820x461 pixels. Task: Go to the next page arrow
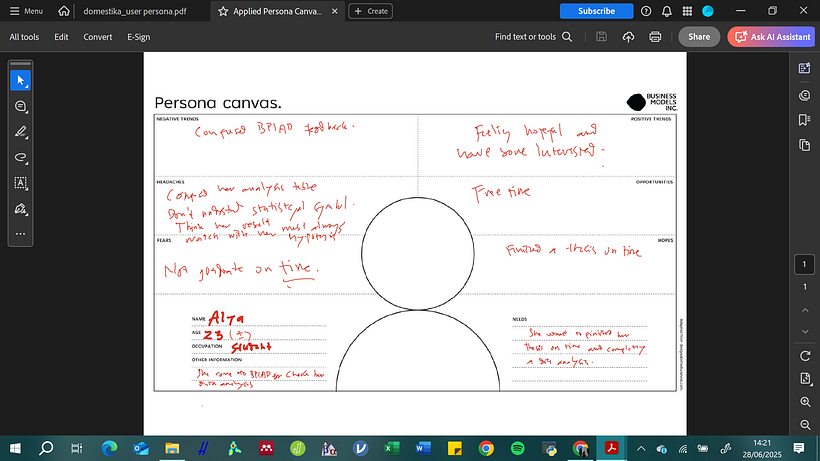pyautogui.click(x=805, y=331)
